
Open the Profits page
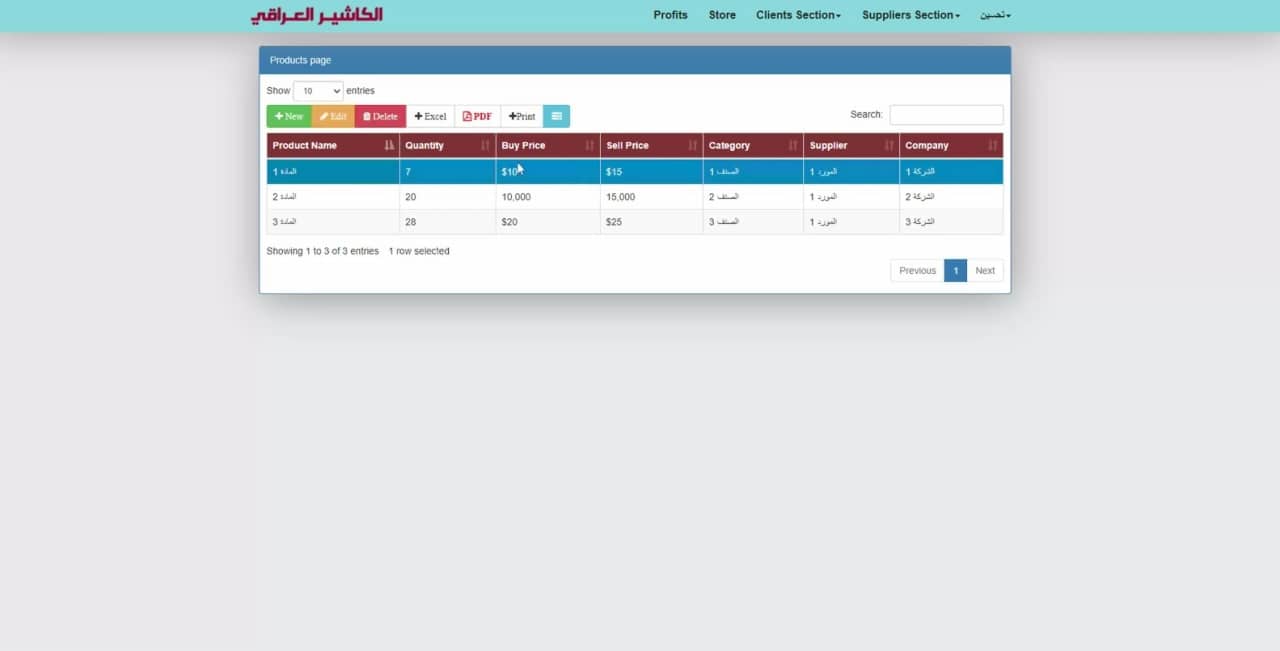[x=670, y=15]
